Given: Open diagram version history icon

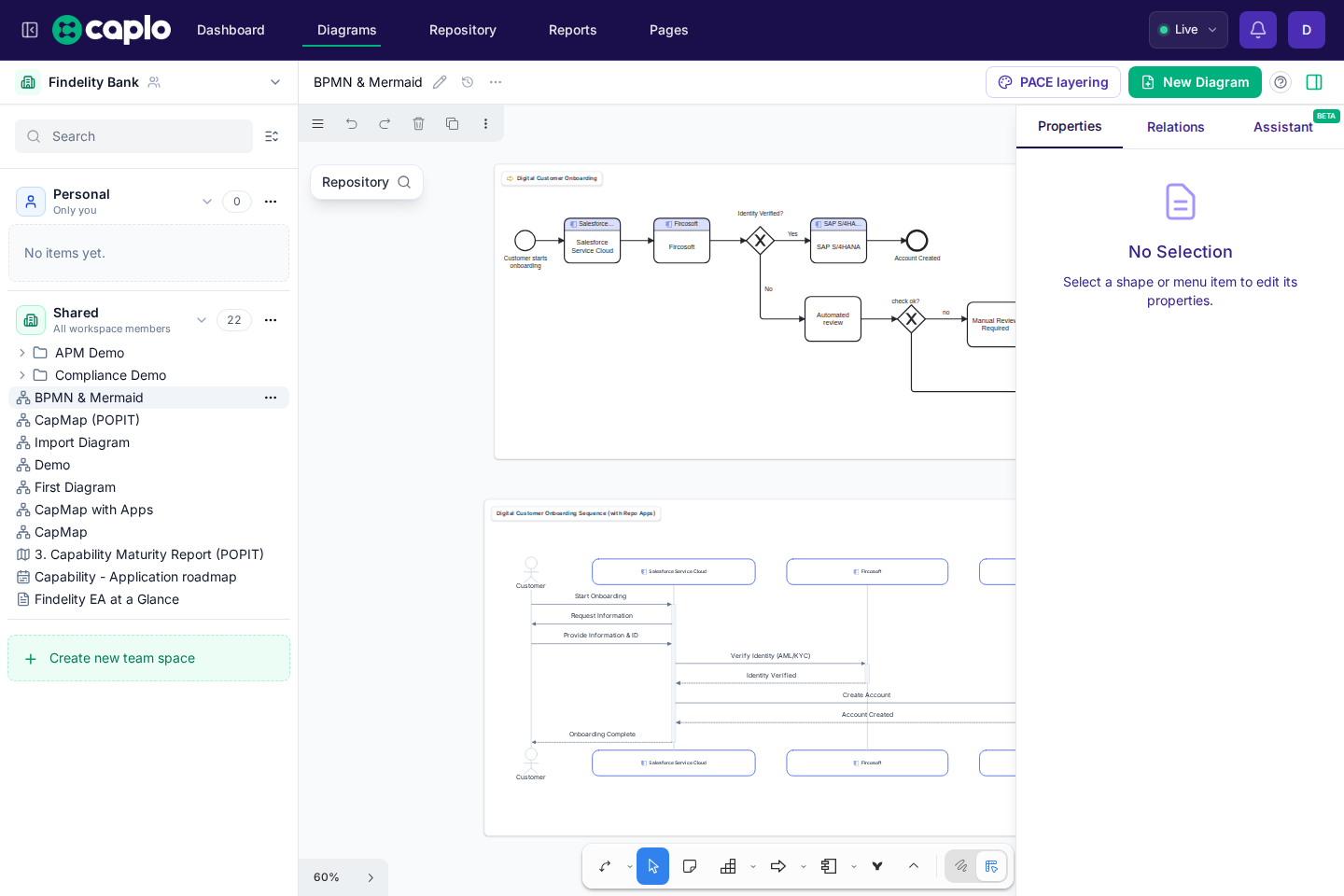Looking at the screenshot, I should click(x=468, y=82).
